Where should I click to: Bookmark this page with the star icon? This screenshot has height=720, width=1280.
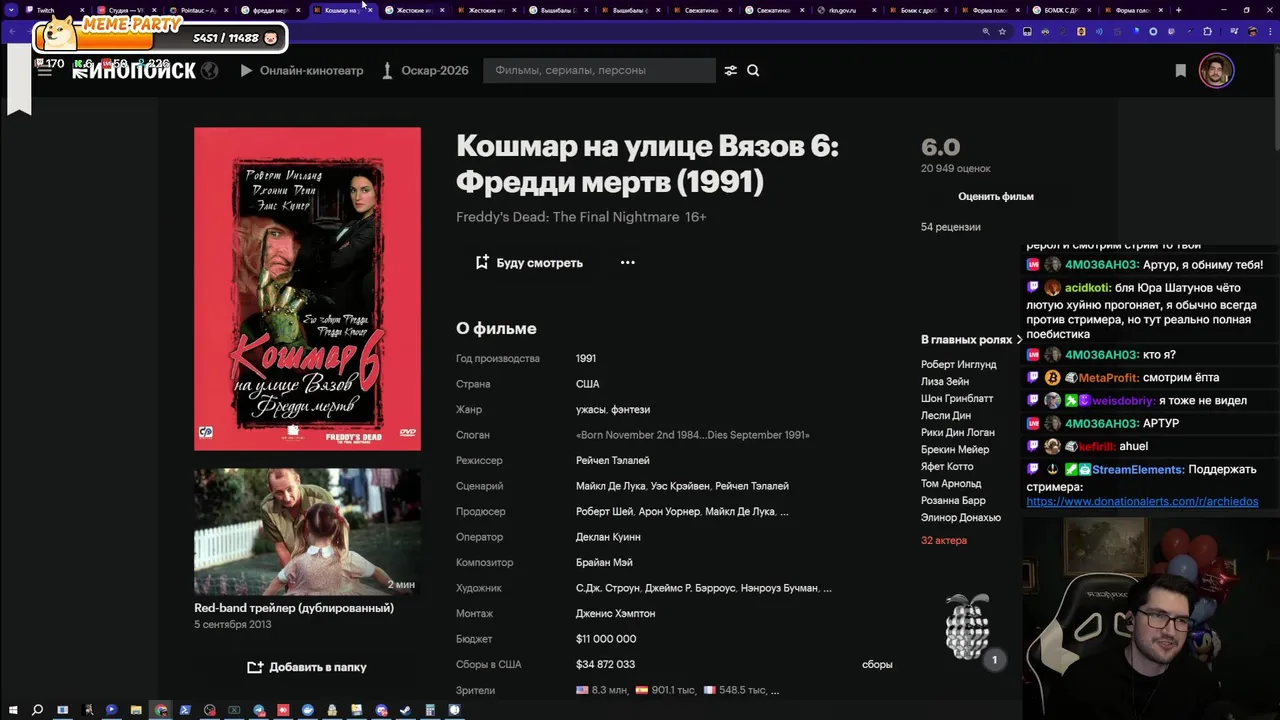click(1002, 31)
